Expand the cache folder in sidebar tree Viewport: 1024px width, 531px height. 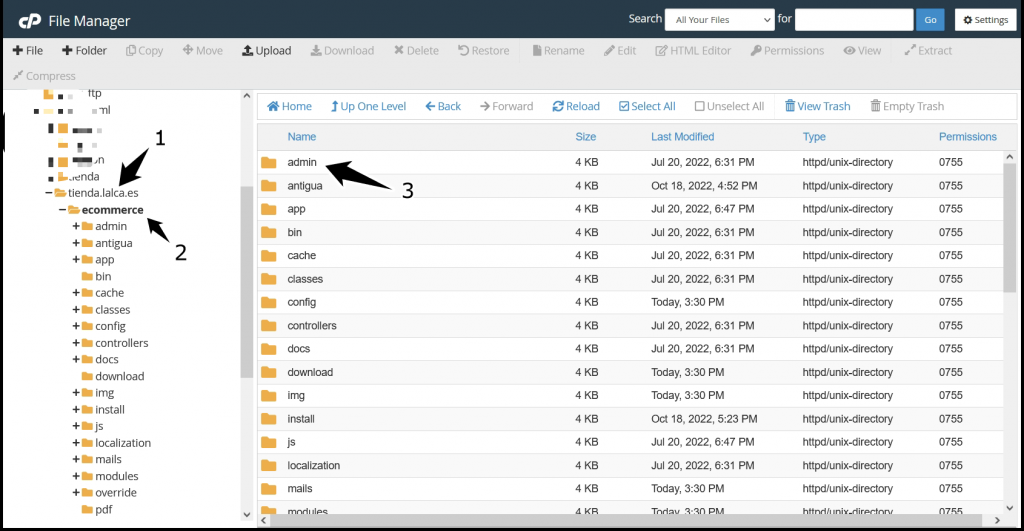click(x=76, y=293)
